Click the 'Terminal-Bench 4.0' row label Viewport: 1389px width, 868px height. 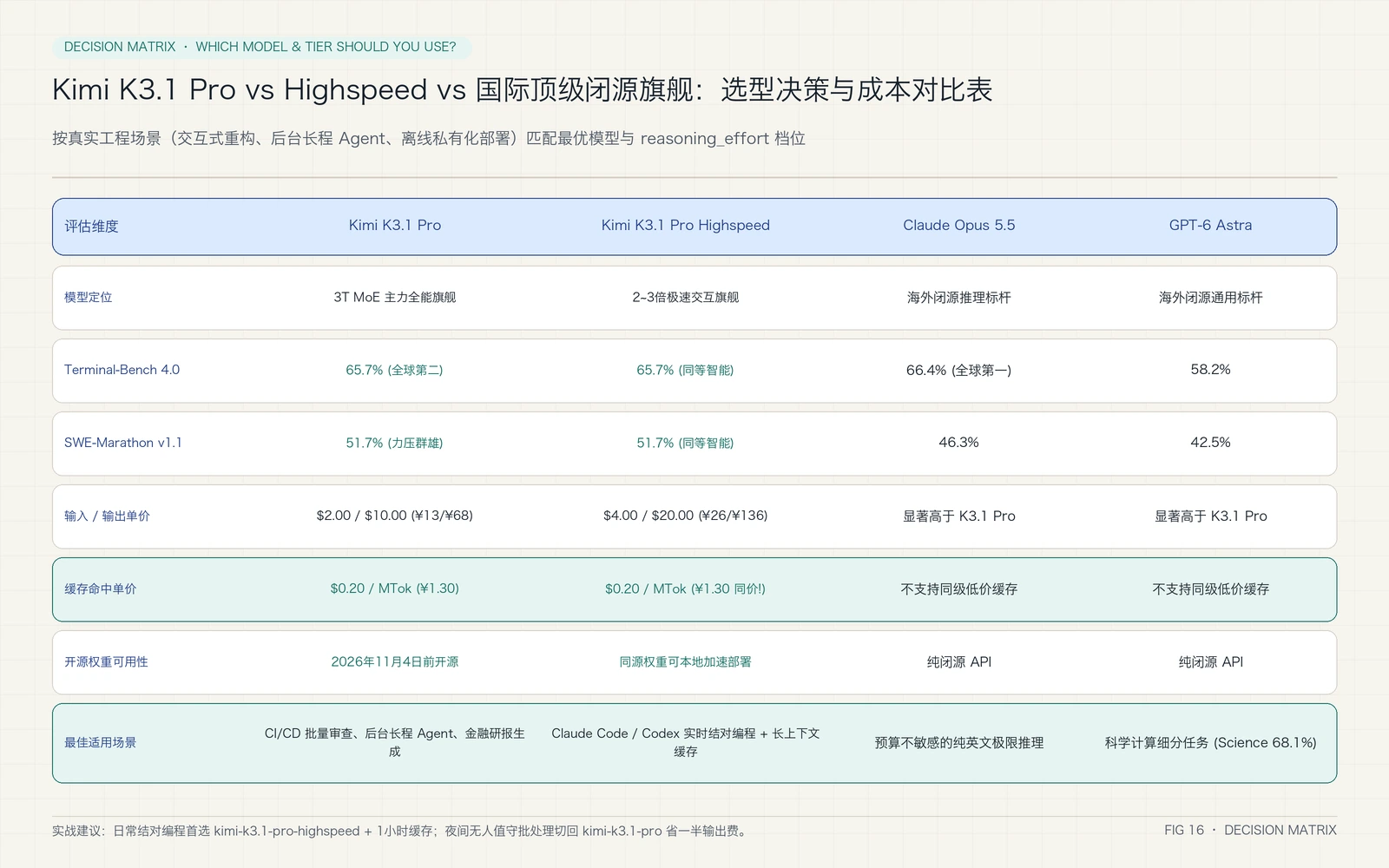(122, 370)
